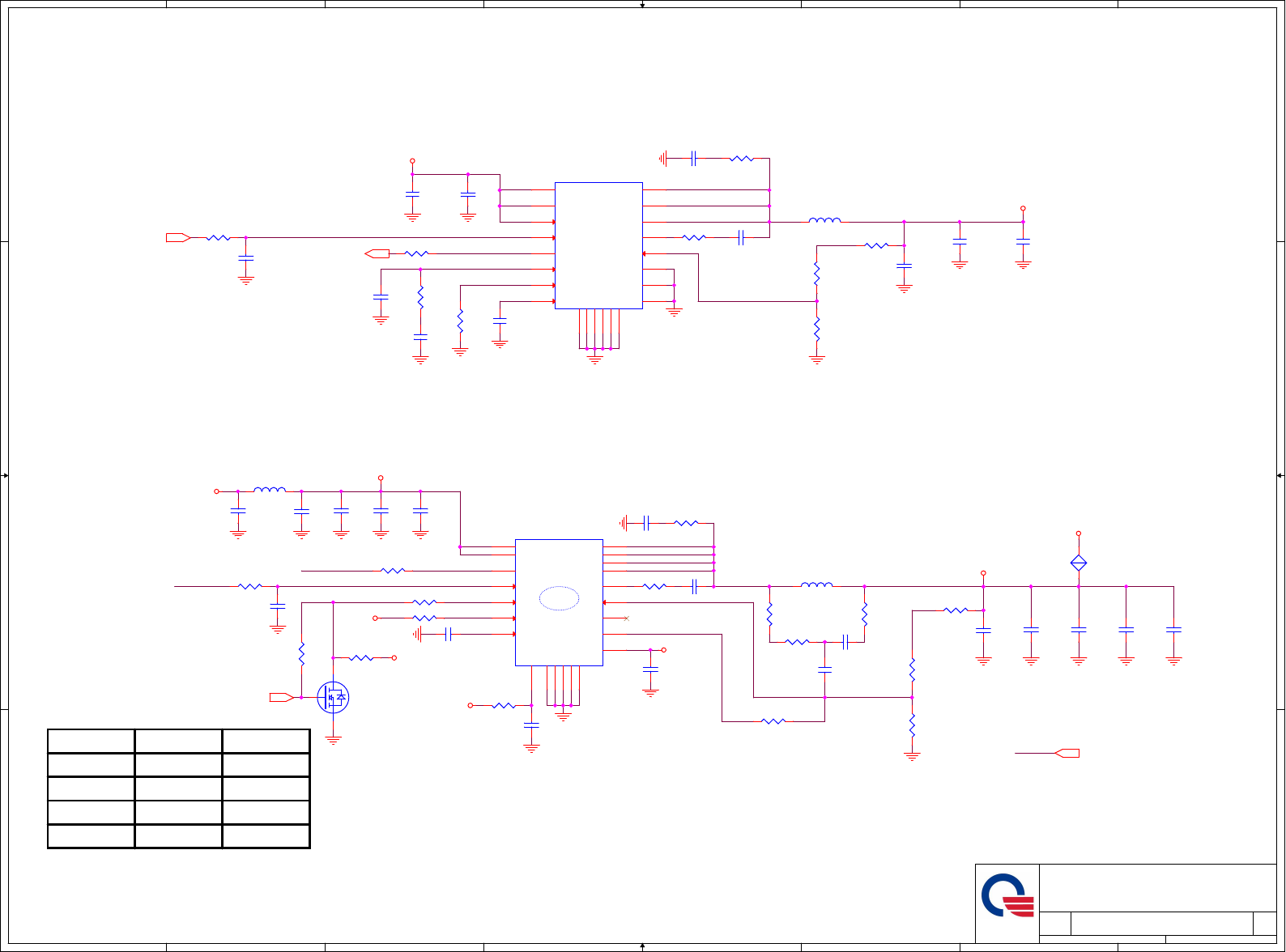Select the inductor in the lower circuit's input filter

[x=270, y=490]
